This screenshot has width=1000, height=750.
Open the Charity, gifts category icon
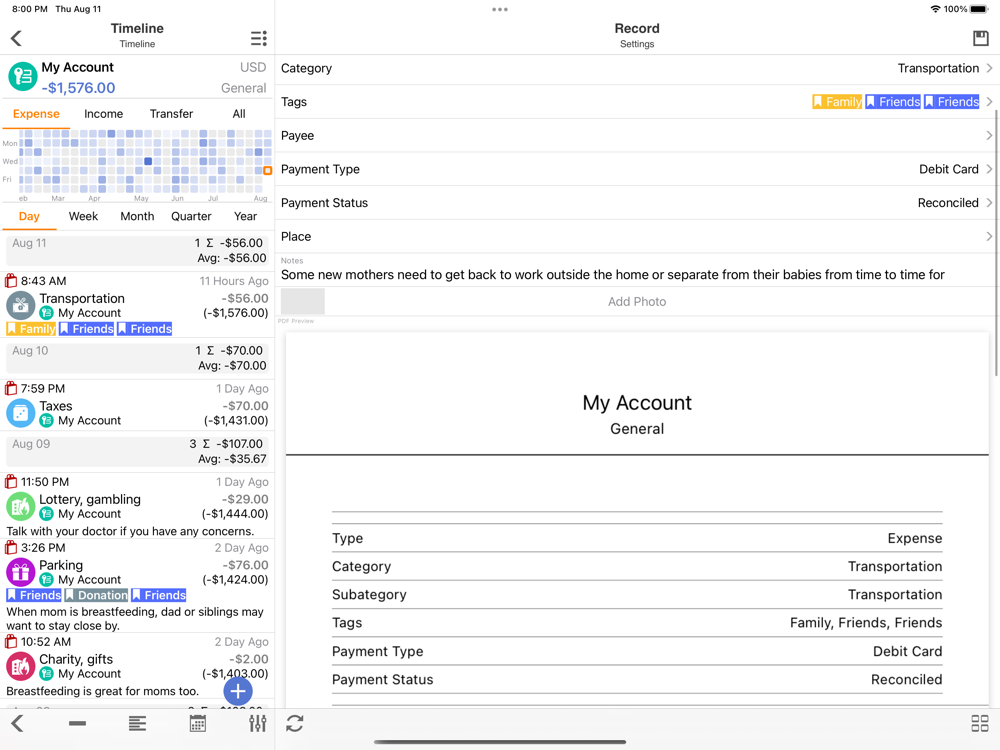click(x=20, y=666)
